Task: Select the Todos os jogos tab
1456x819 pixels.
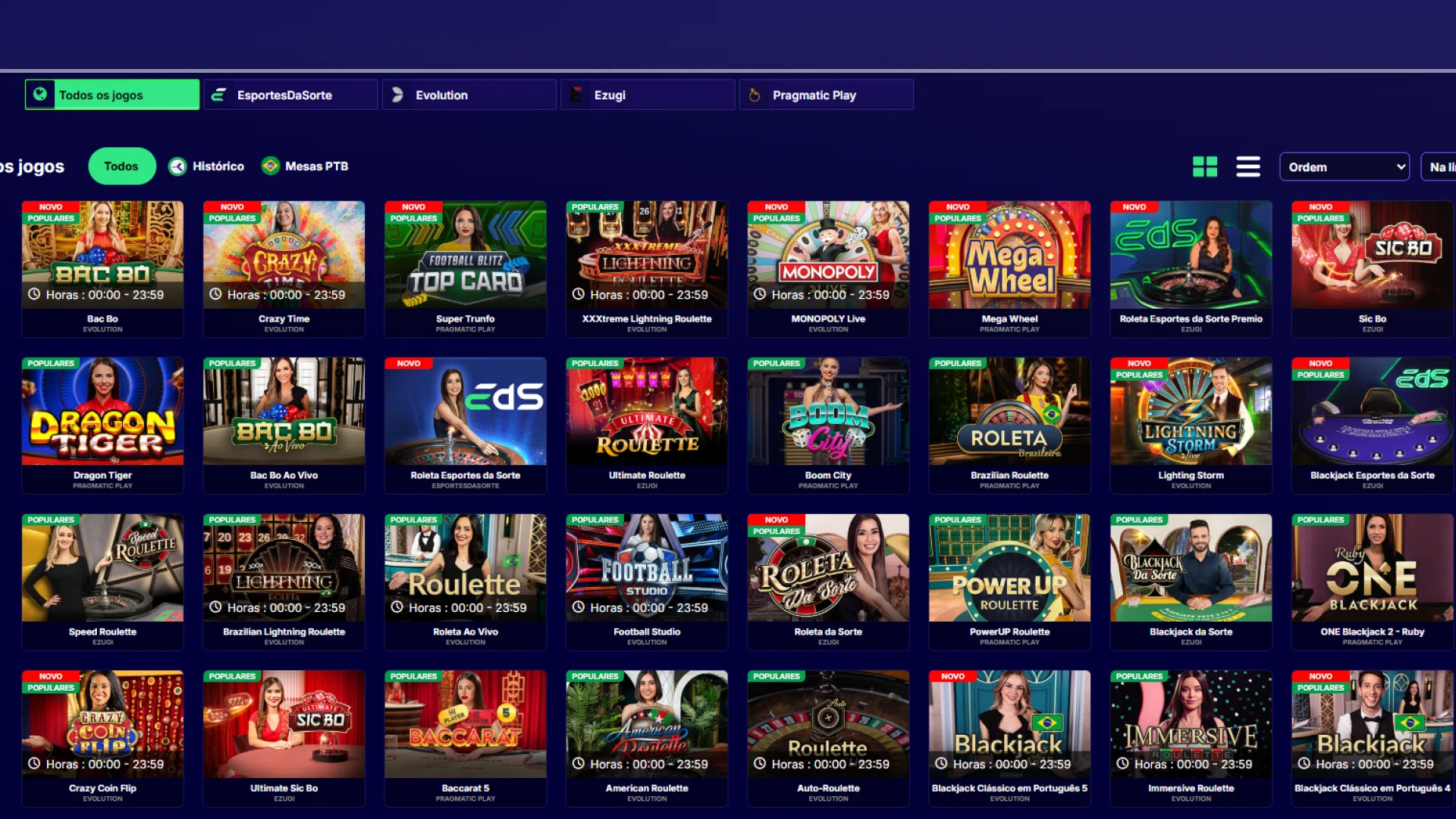Action: pos(112,95)
